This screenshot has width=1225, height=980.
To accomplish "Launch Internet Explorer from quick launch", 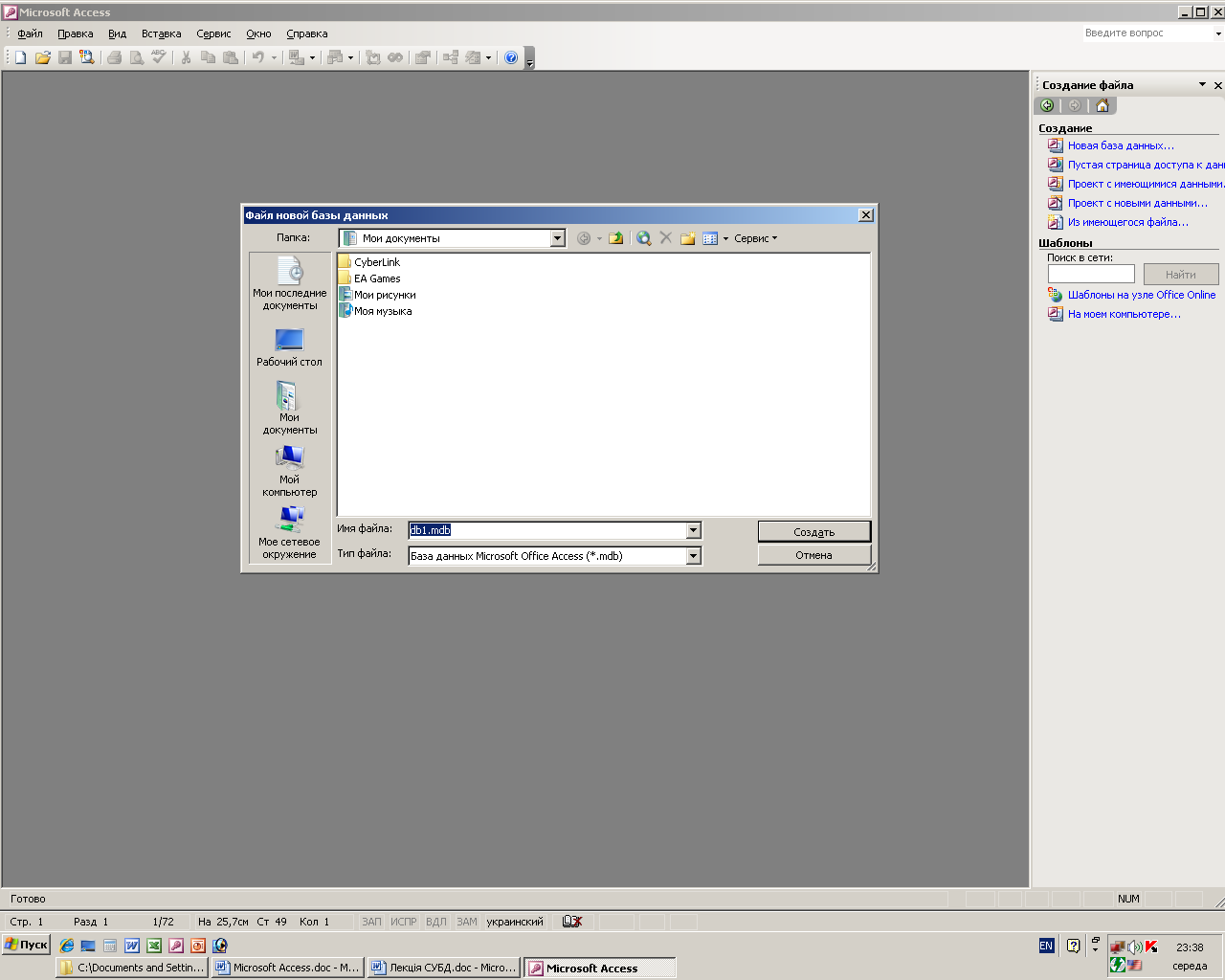I will pos(67,946).
